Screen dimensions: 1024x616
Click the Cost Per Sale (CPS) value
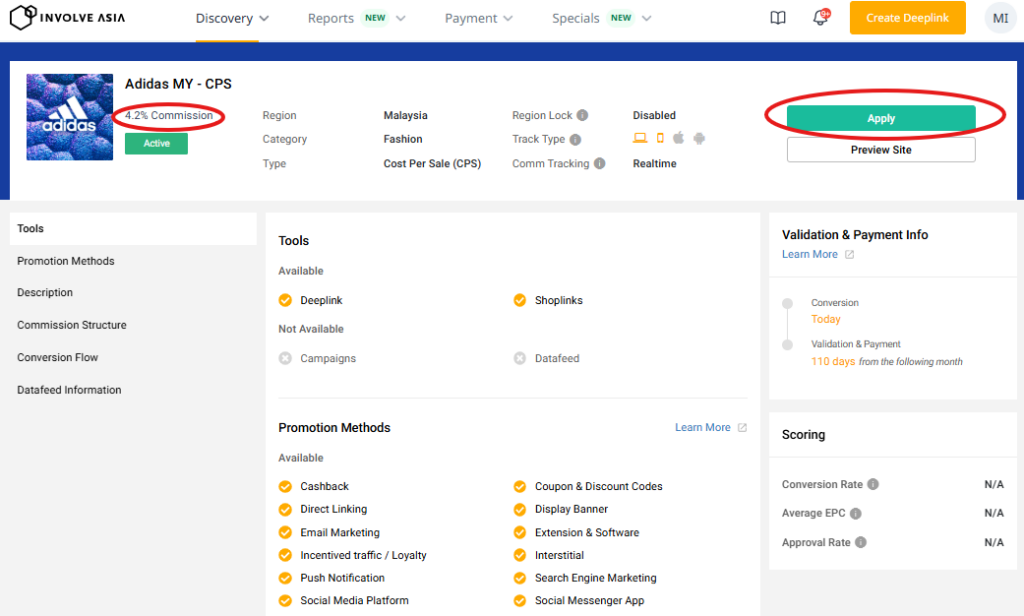(432, 163)
